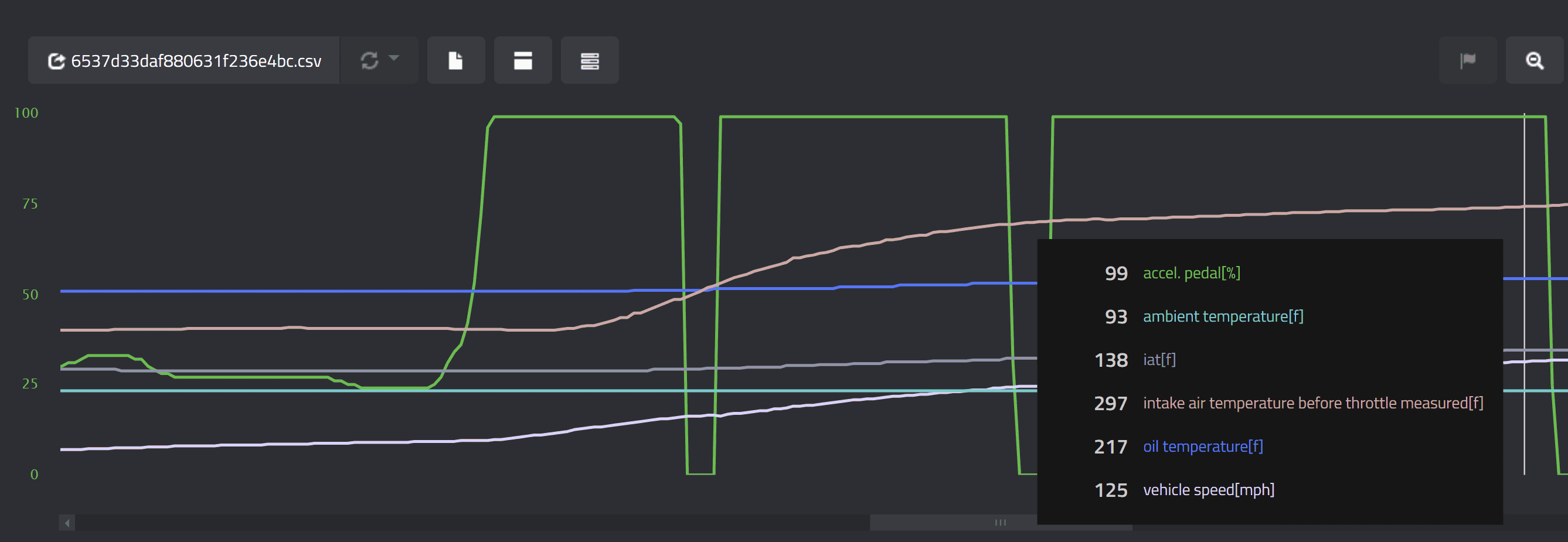Click the iat[f] legend label
1568x542 pixels.
click(1159, 360)
